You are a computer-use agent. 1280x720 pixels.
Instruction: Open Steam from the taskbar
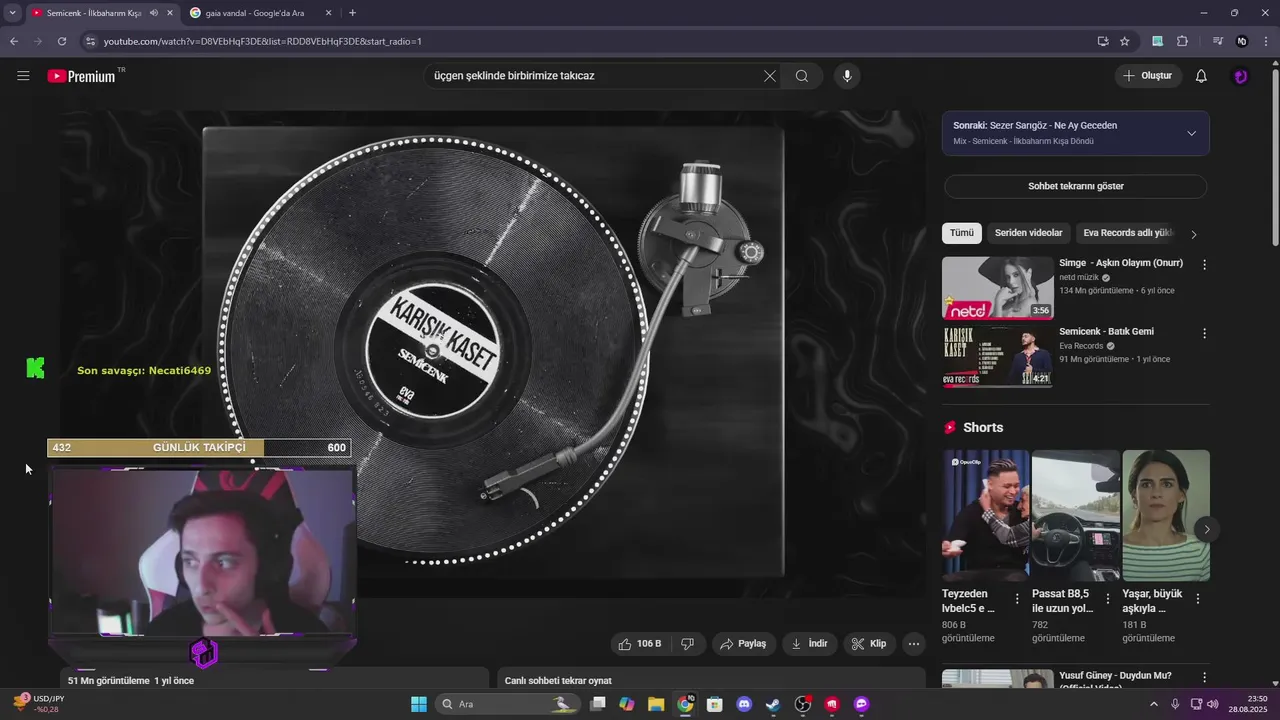773,704
